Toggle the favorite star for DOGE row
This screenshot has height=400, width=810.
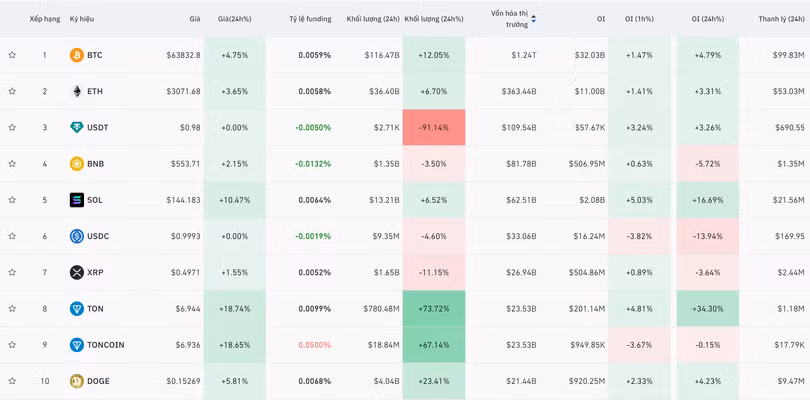click(x=12, y=381)
